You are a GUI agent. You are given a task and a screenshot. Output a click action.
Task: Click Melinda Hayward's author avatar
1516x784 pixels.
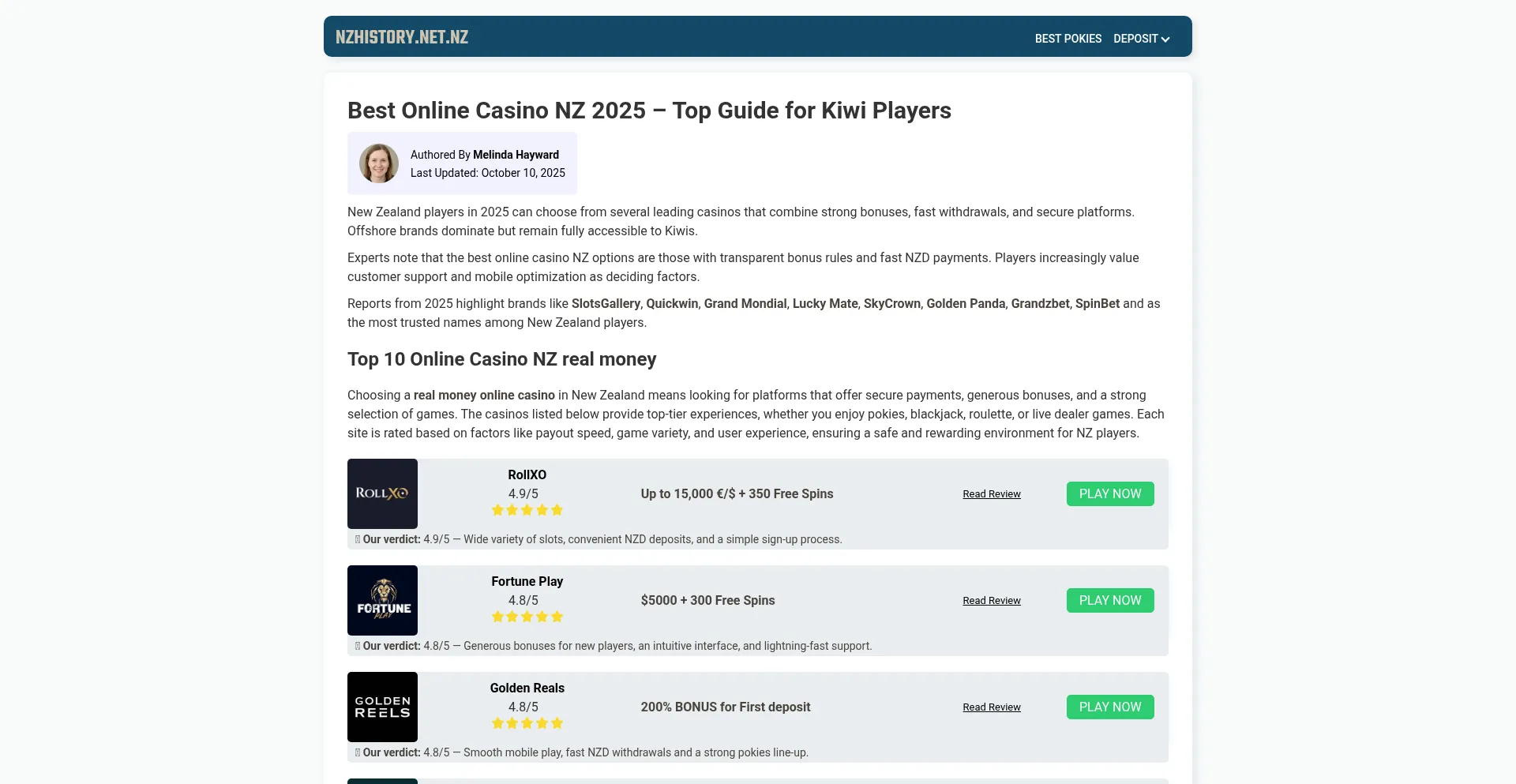point(379,163)
